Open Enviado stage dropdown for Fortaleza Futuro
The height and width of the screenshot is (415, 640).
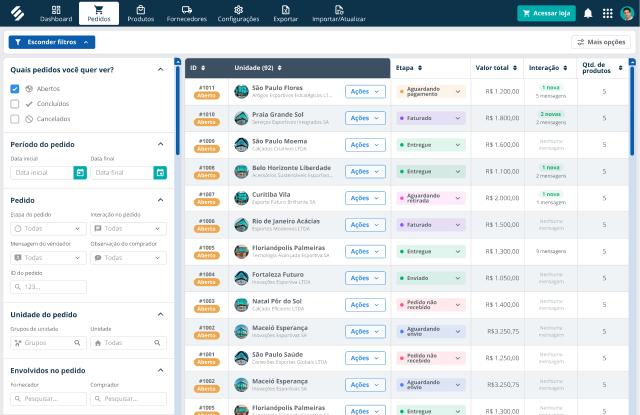(431, 278)
